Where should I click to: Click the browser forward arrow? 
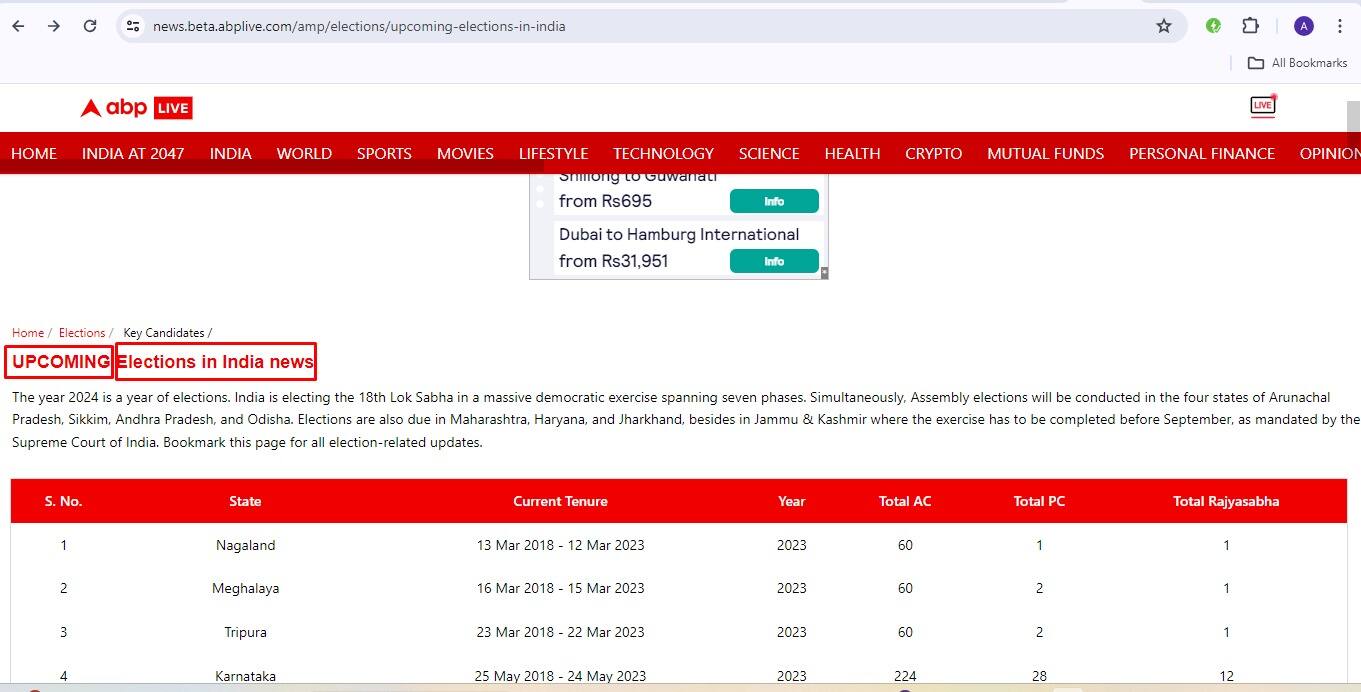[54, 26]
